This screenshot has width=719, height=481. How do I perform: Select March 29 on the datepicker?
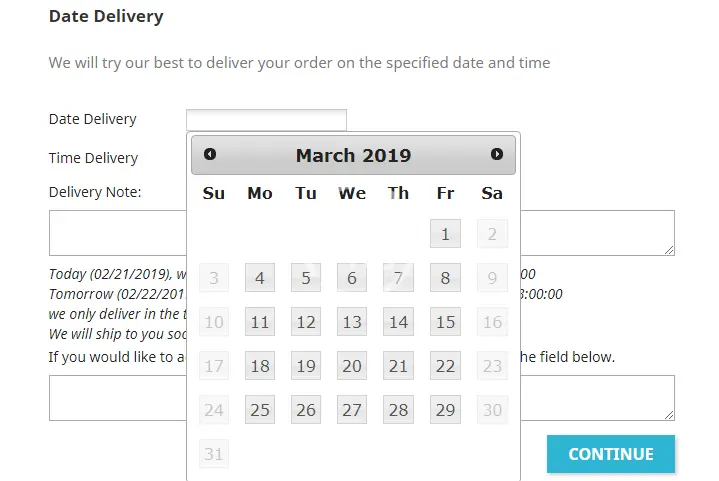(x=445, y=410)
